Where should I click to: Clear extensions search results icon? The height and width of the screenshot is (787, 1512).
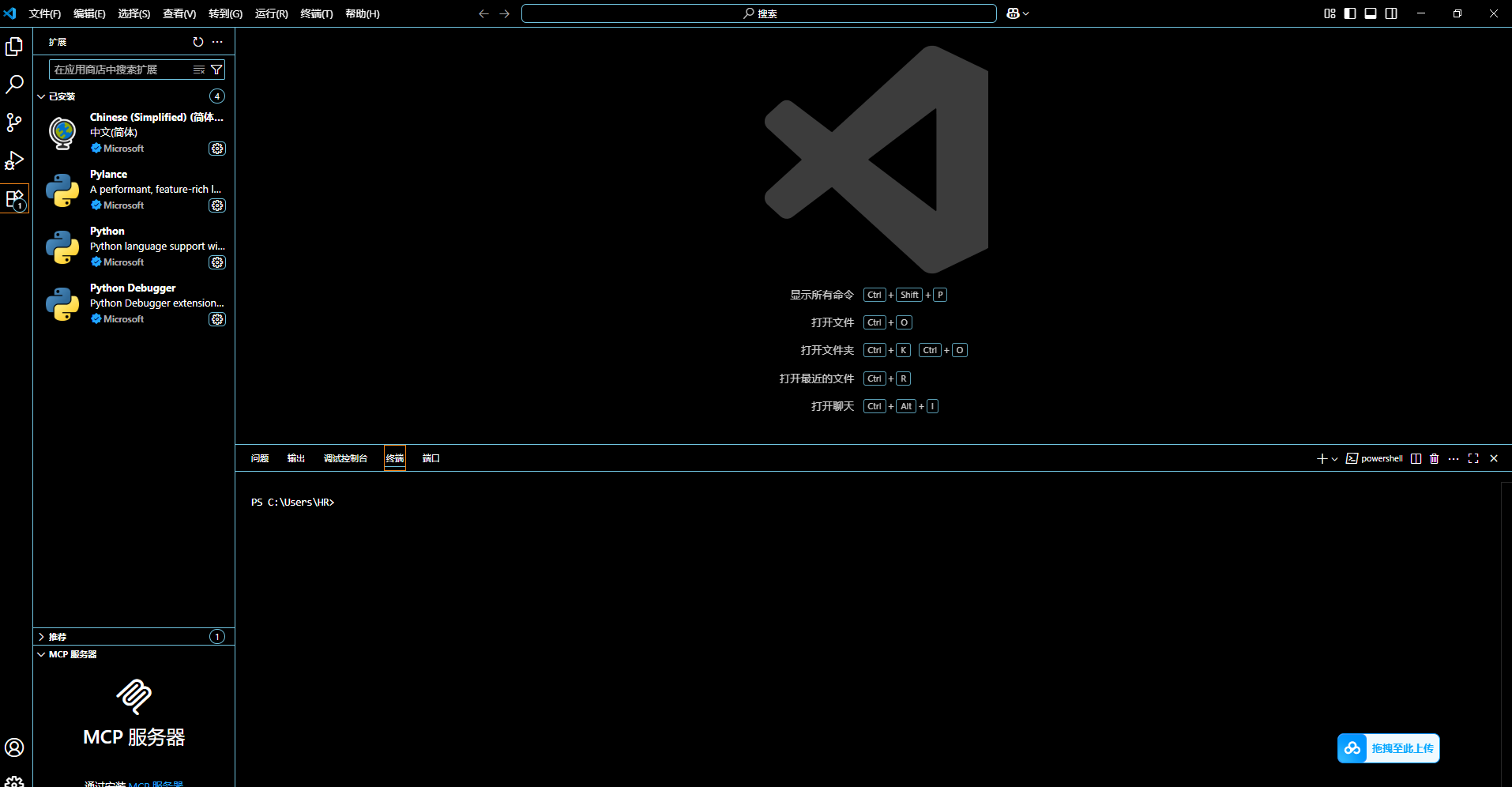[199, 70]
